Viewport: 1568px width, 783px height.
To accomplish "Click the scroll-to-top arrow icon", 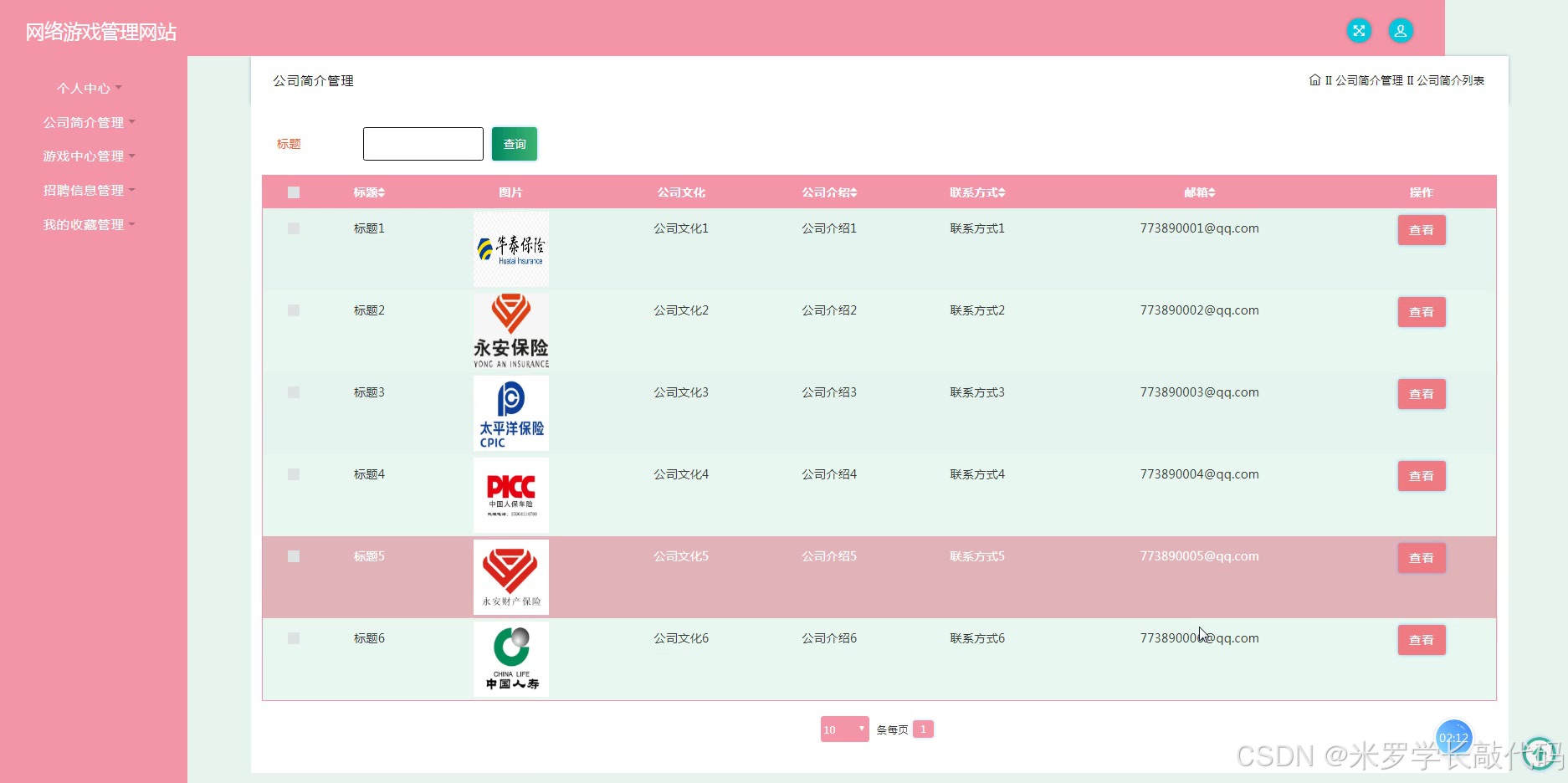I will [1540, 754].
